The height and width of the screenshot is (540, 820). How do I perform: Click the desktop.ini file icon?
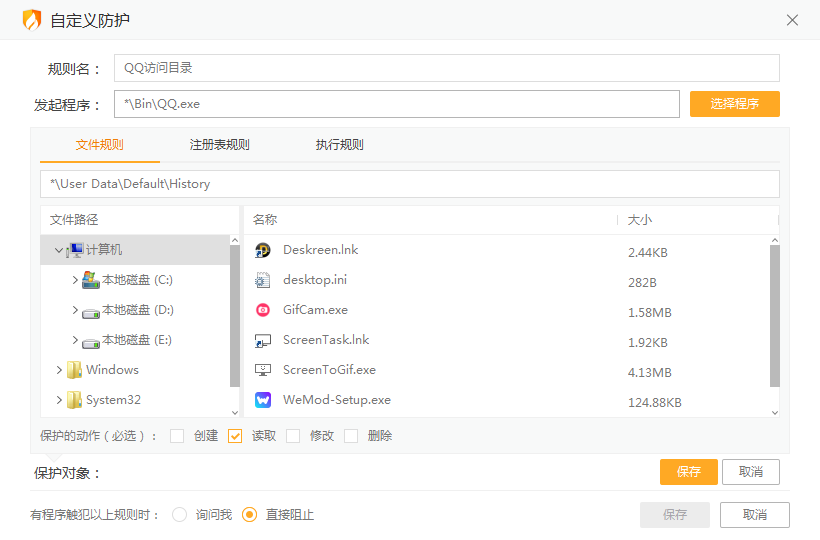tap(263, 280)
